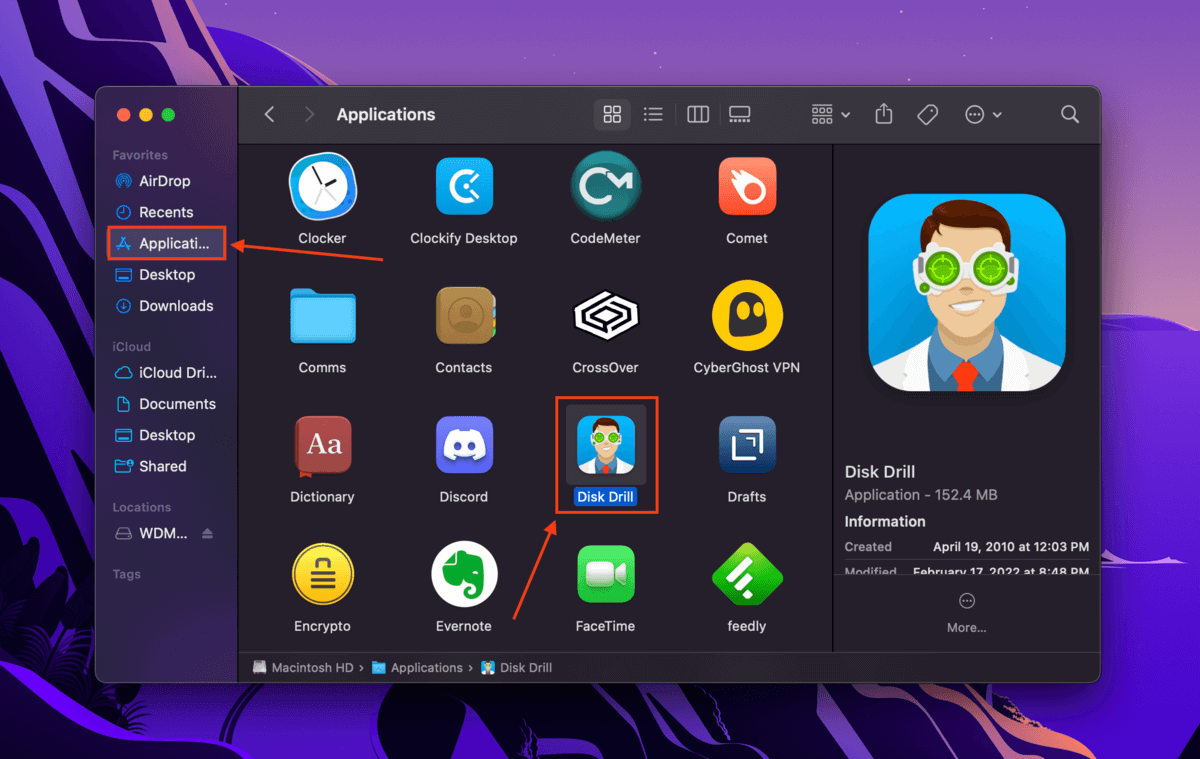Viewport: 1200px width, 759px height.
Task: Open the Clocker app icon
Action: tap(322, 187)
